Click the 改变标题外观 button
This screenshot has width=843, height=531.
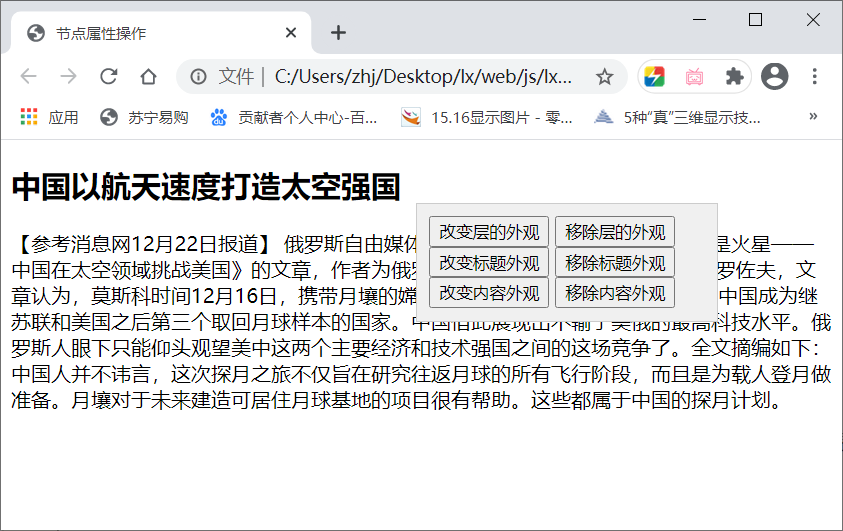pyautogui.click(x=489, y=263)
